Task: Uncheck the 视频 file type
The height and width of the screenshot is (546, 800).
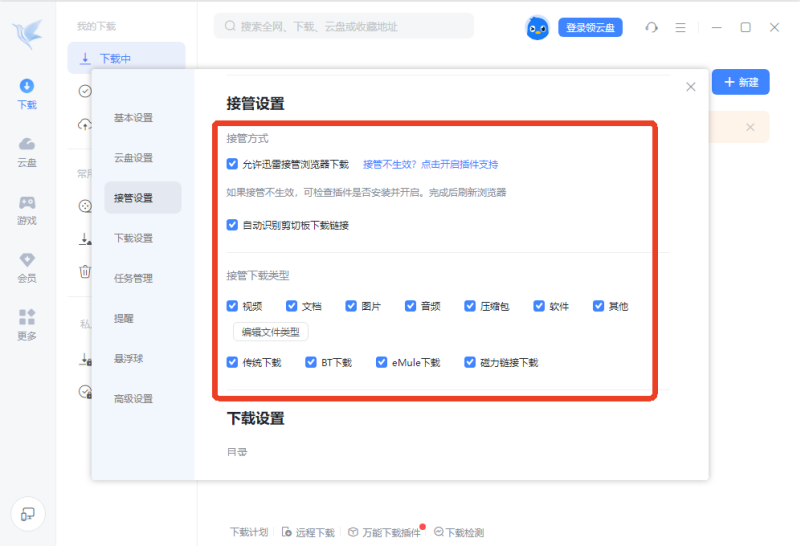Action: point(232,306)
